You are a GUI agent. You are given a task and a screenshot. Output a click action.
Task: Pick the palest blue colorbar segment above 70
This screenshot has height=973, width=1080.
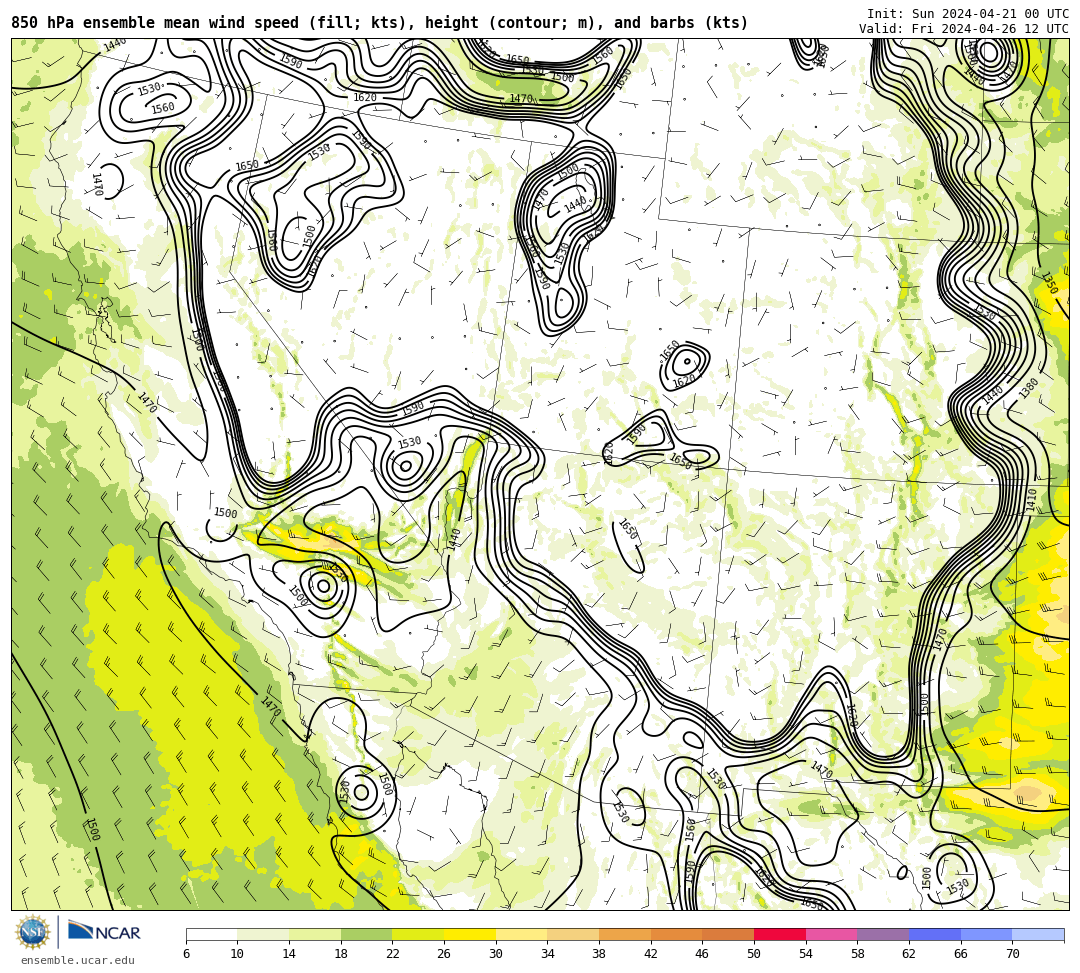[x=1038, y=934]
